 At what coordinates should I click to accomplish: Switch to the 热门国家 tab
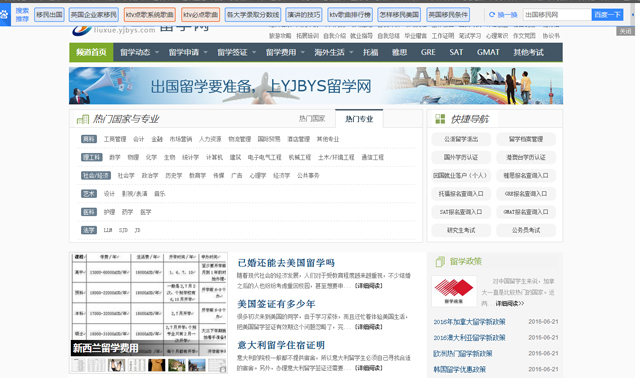point(312,118)
